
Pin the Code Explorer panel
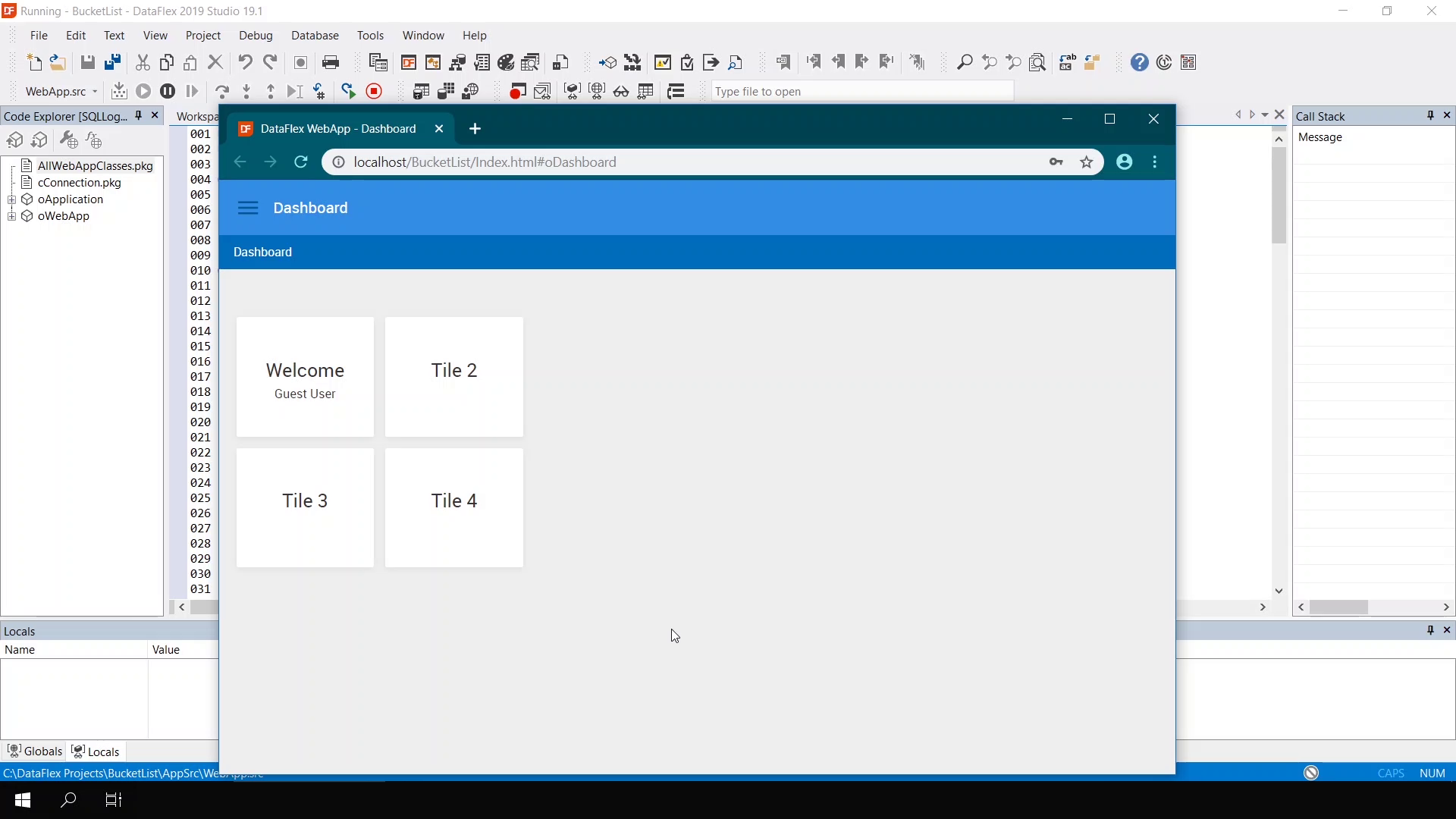pos(139,115)
